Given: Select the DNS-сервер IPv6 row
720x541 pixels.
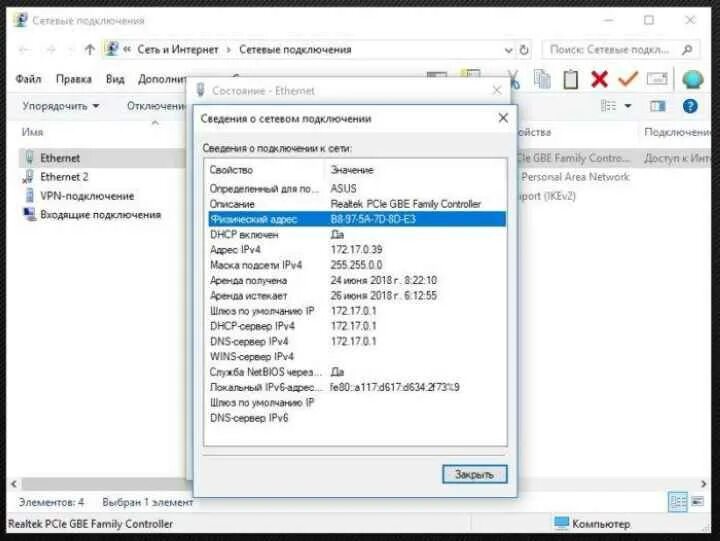Looking at the screenshot, I should (357, 418).
